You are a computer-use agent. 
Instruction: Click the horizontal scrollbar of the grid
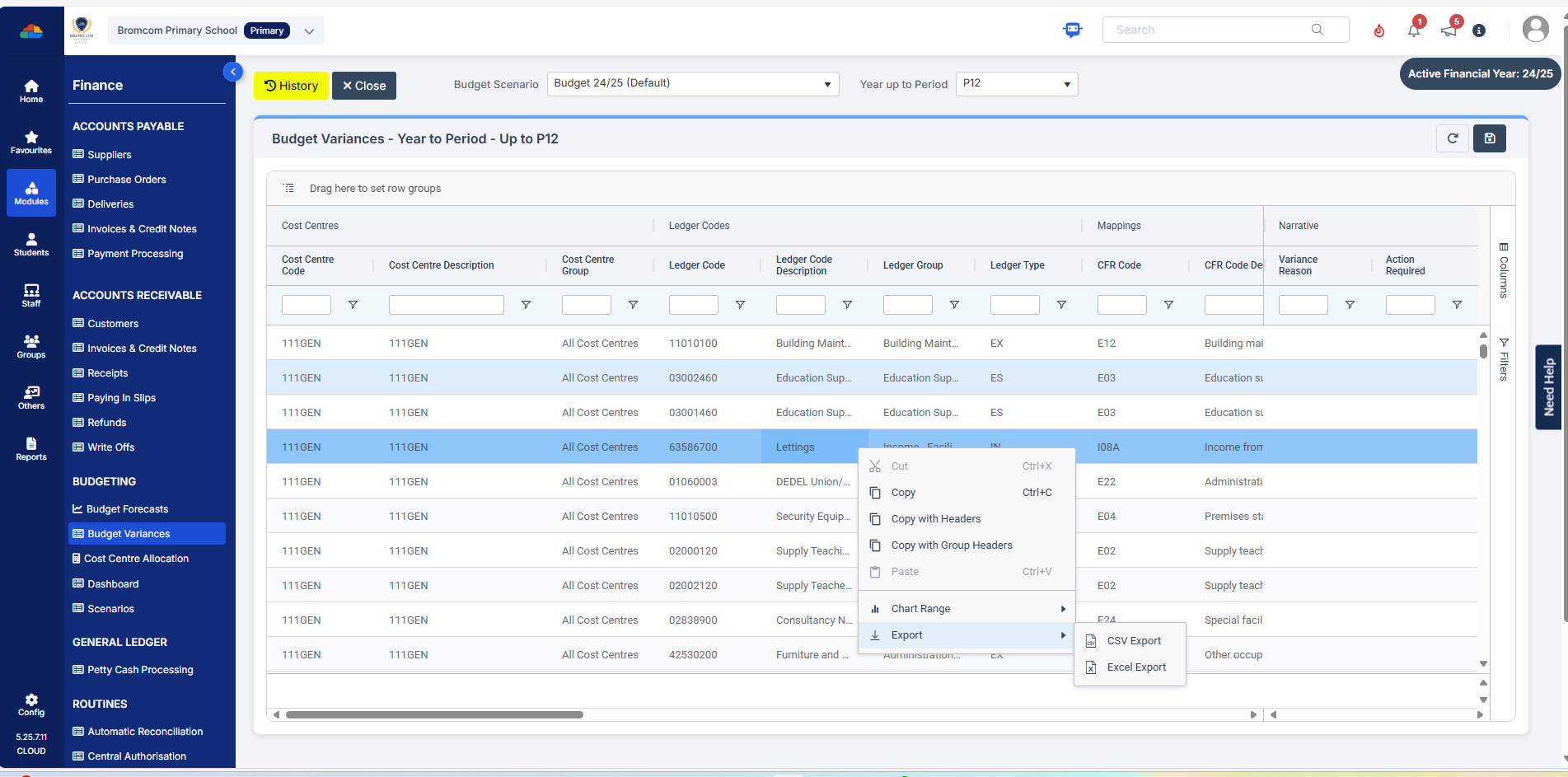434,714
